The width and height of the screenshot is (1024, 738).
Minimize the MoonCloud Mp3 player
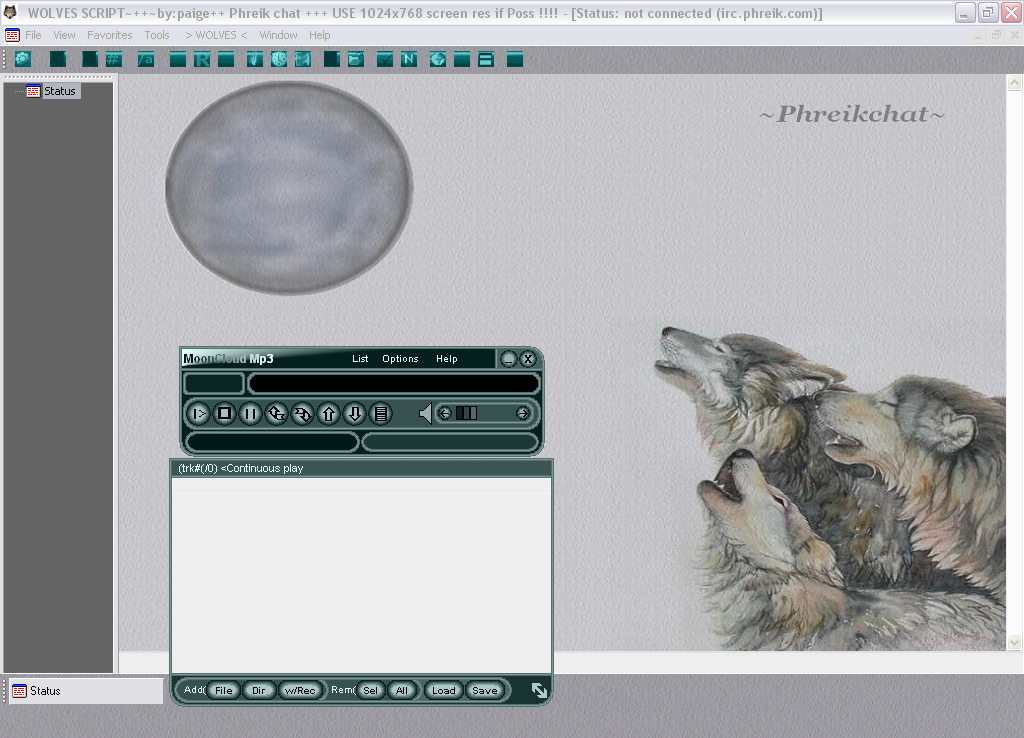point(508,359)
